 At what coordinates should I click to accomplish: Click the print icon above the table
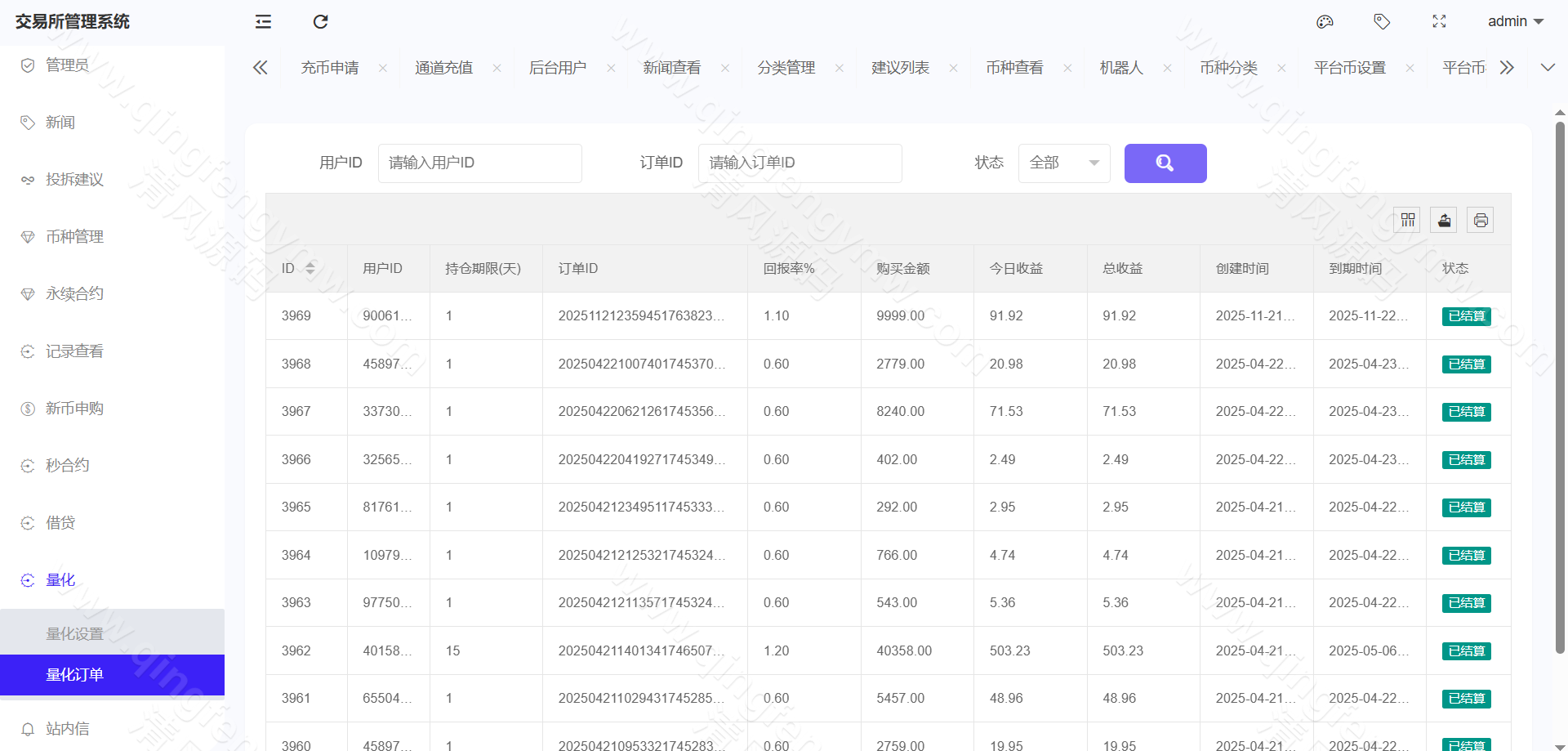point(1481,219)
